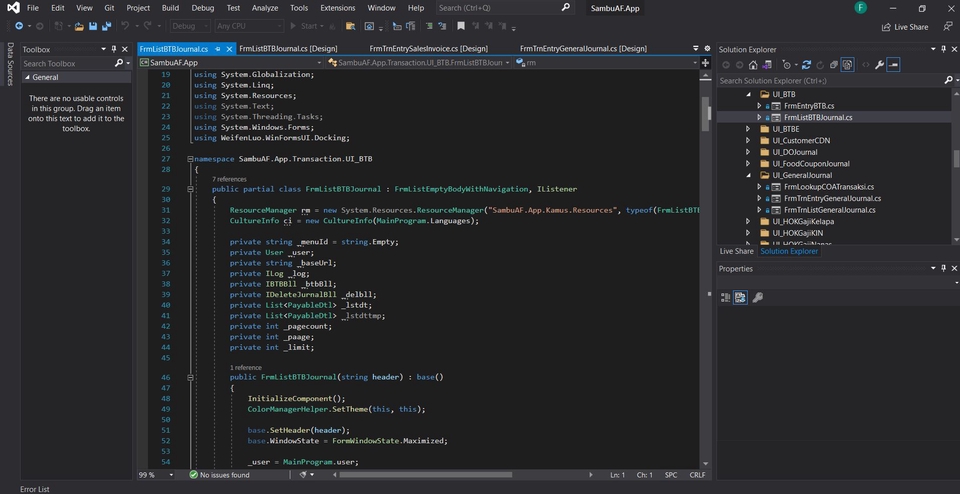Collapse the FrmListBTBJournal constructor outline toggle
Image resolution: width=960 pixels, height=494 pixels.
[x=190, y=377]
